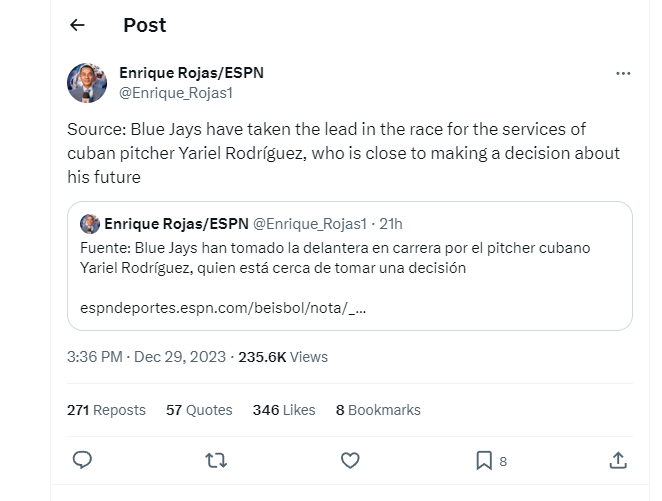Screen dimensions: 662x501
Task: View the 346 Likes list
Action: [284, 410]
